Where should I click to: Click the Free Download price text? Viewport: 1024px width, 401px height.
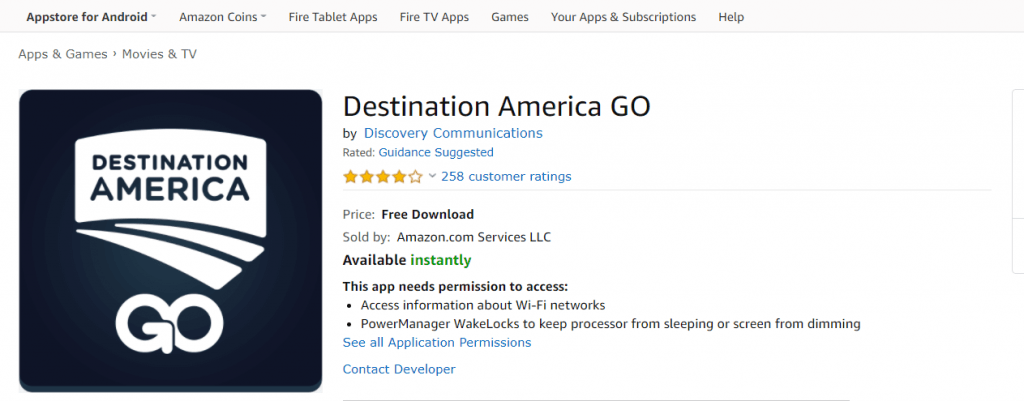428,214
